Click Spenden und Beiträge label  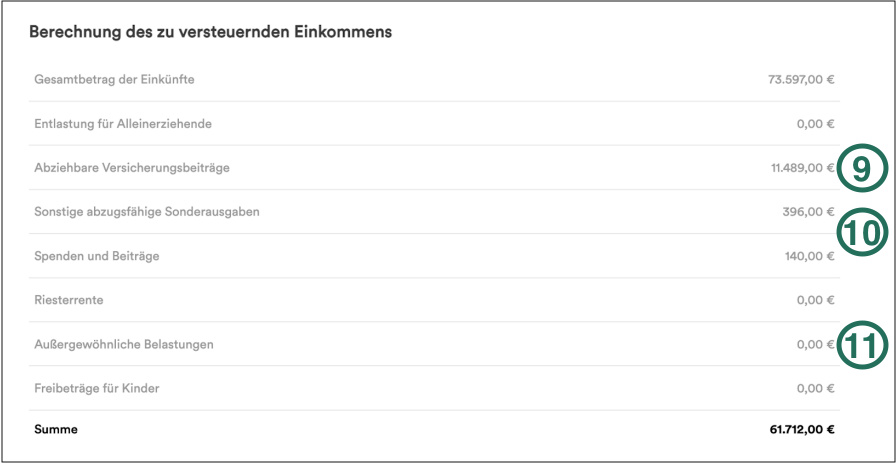tap(97, 256)
